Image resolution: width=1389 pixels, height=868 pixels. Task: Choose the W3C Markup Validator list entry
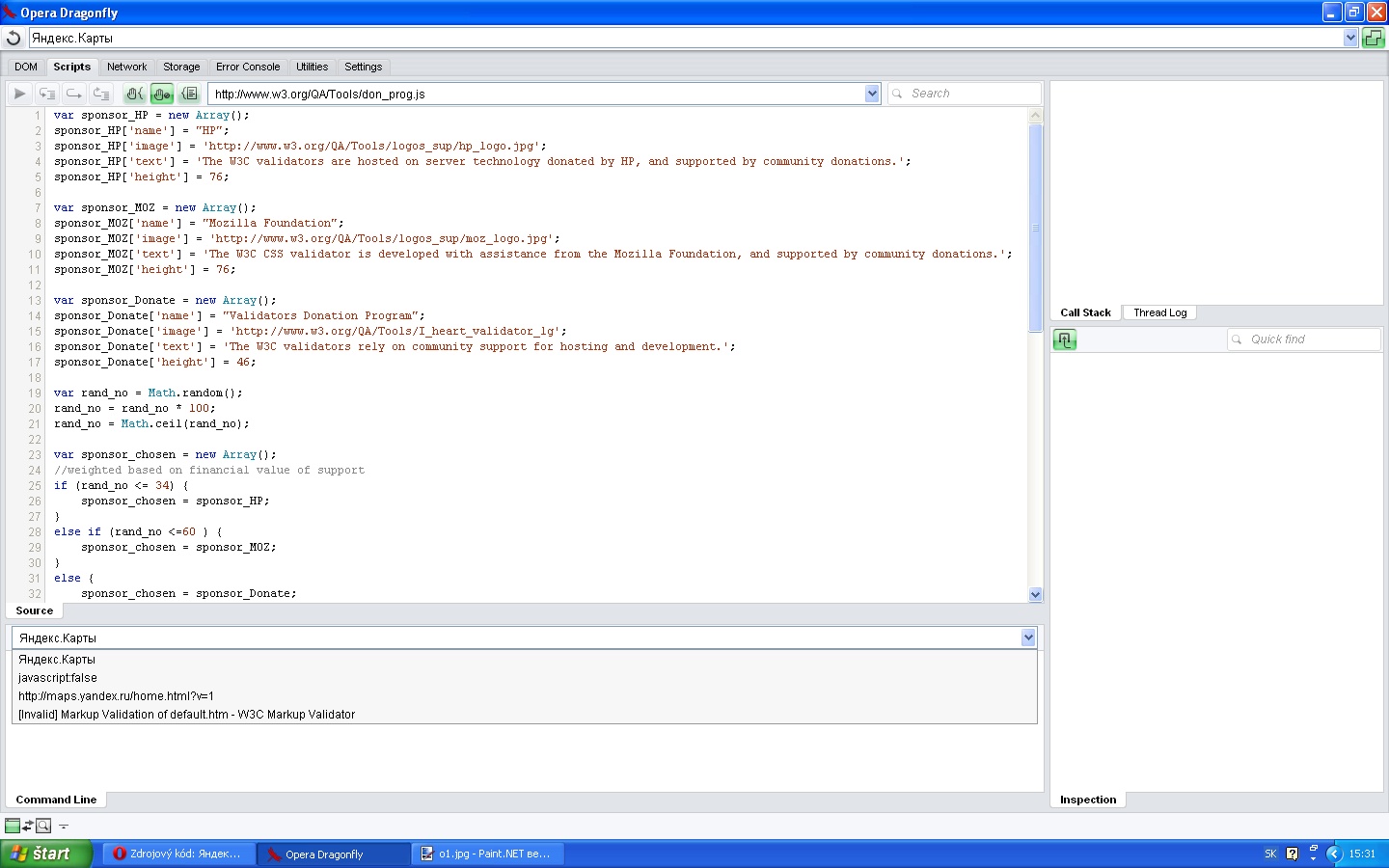(x=186, y=715)
